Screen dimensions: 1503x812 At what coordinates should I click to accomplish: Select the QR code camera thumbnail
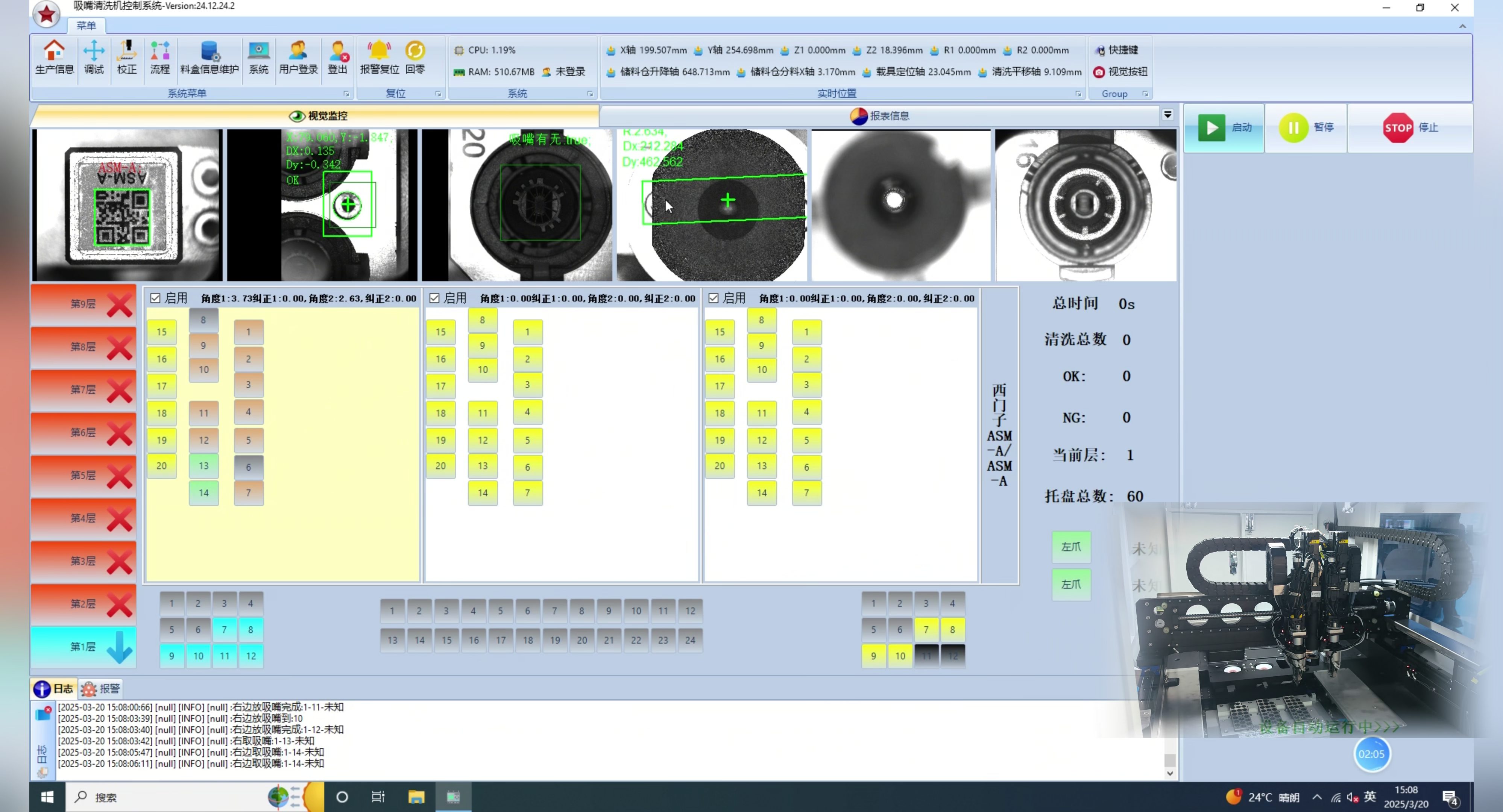click(x=127, y=205)
